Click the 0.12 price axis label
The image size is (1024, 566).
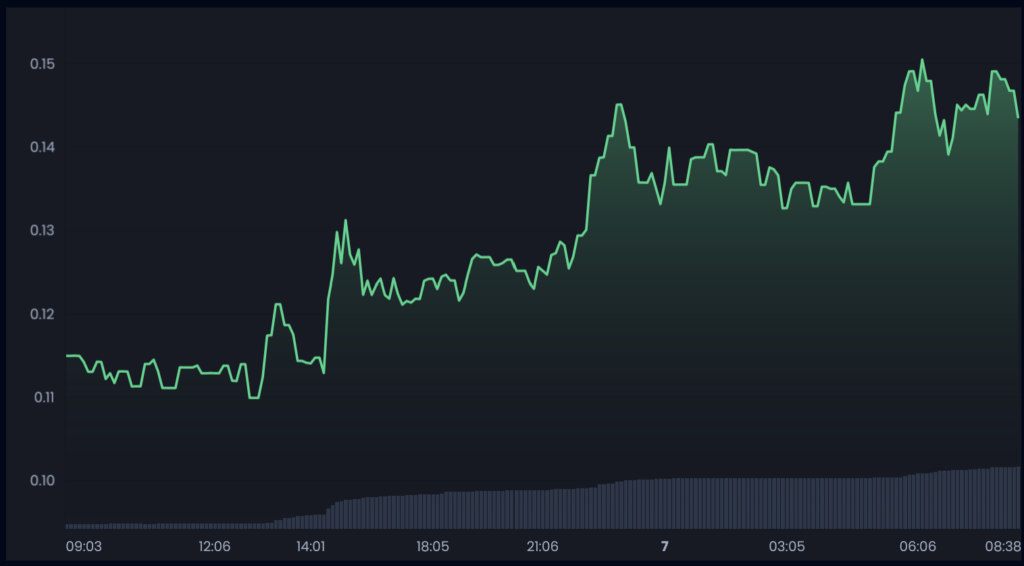42,314
